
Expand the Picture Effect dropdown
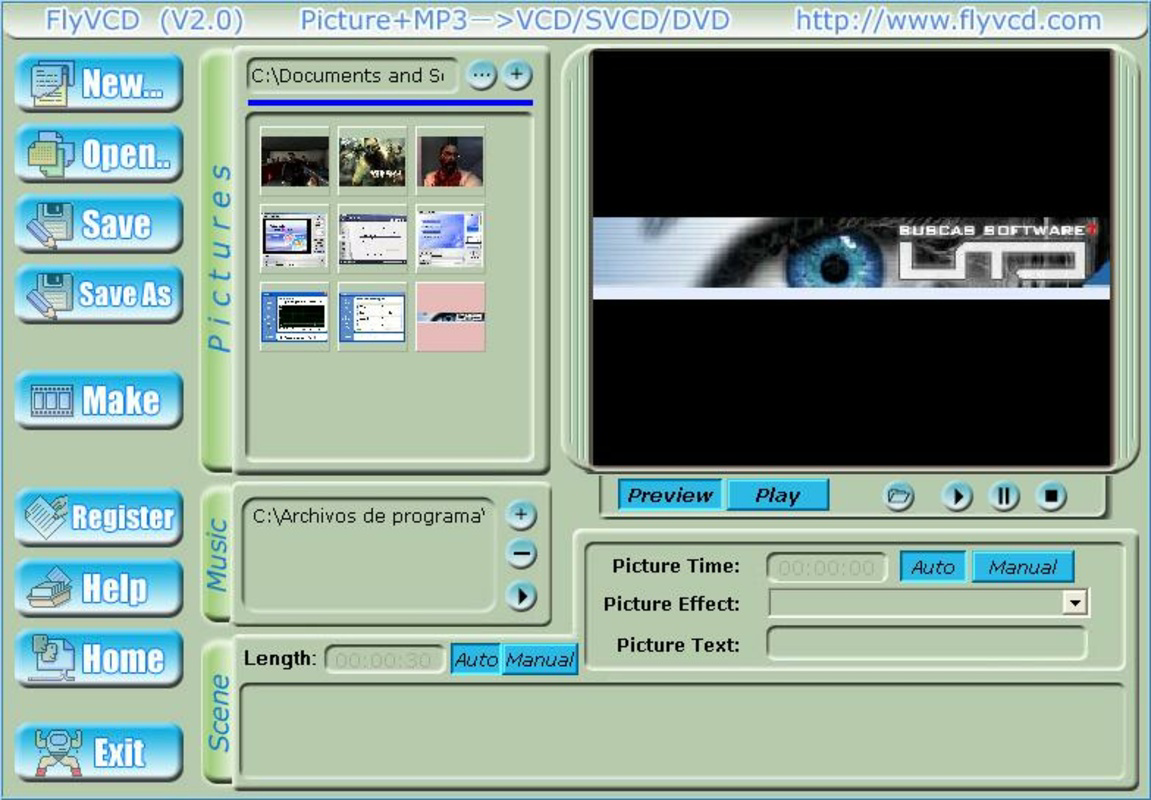coord(1075,603)
